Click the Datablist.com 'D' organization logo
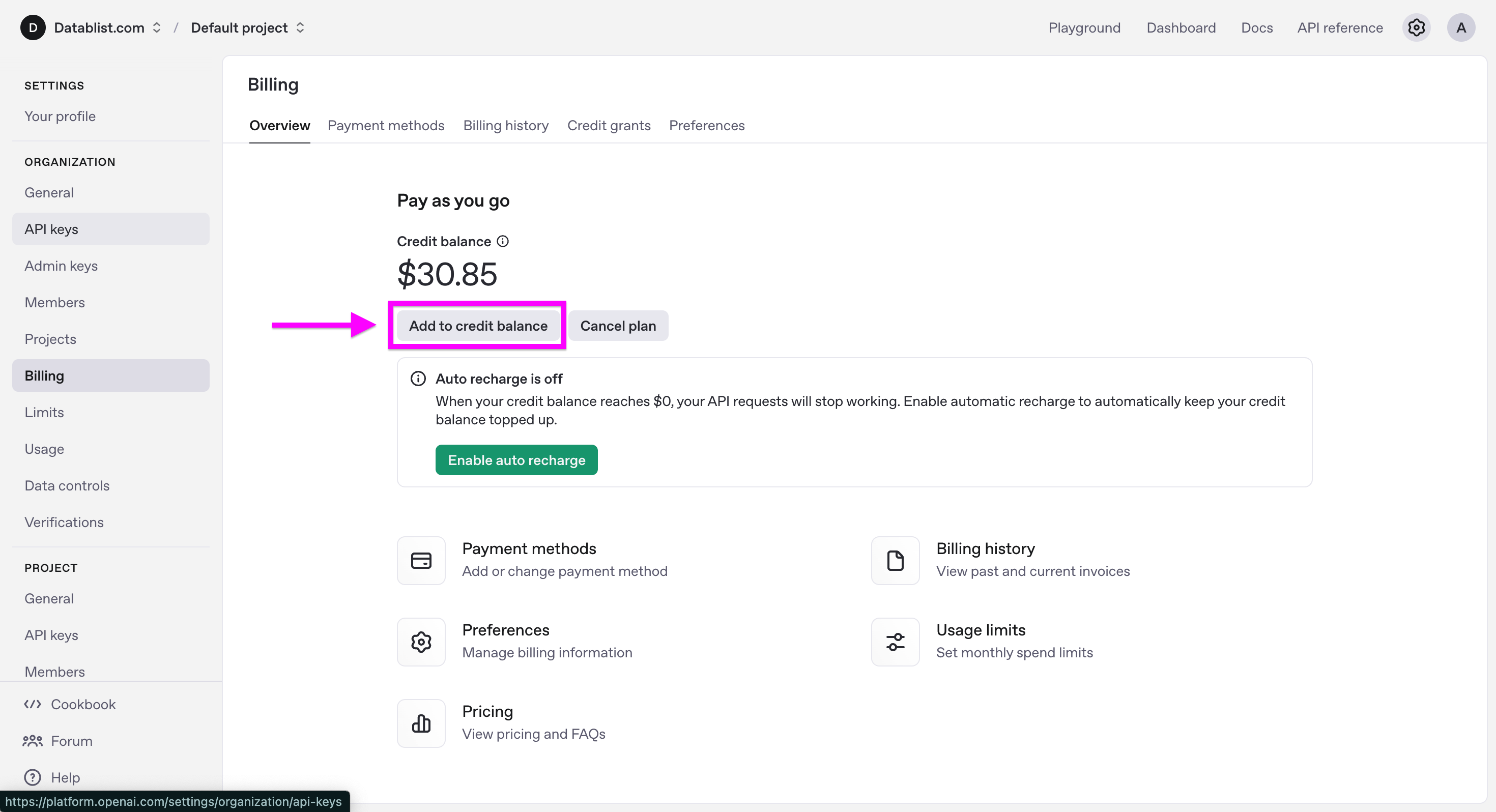Viewport: 1496px width, 812px height. (x=33, y=28)
